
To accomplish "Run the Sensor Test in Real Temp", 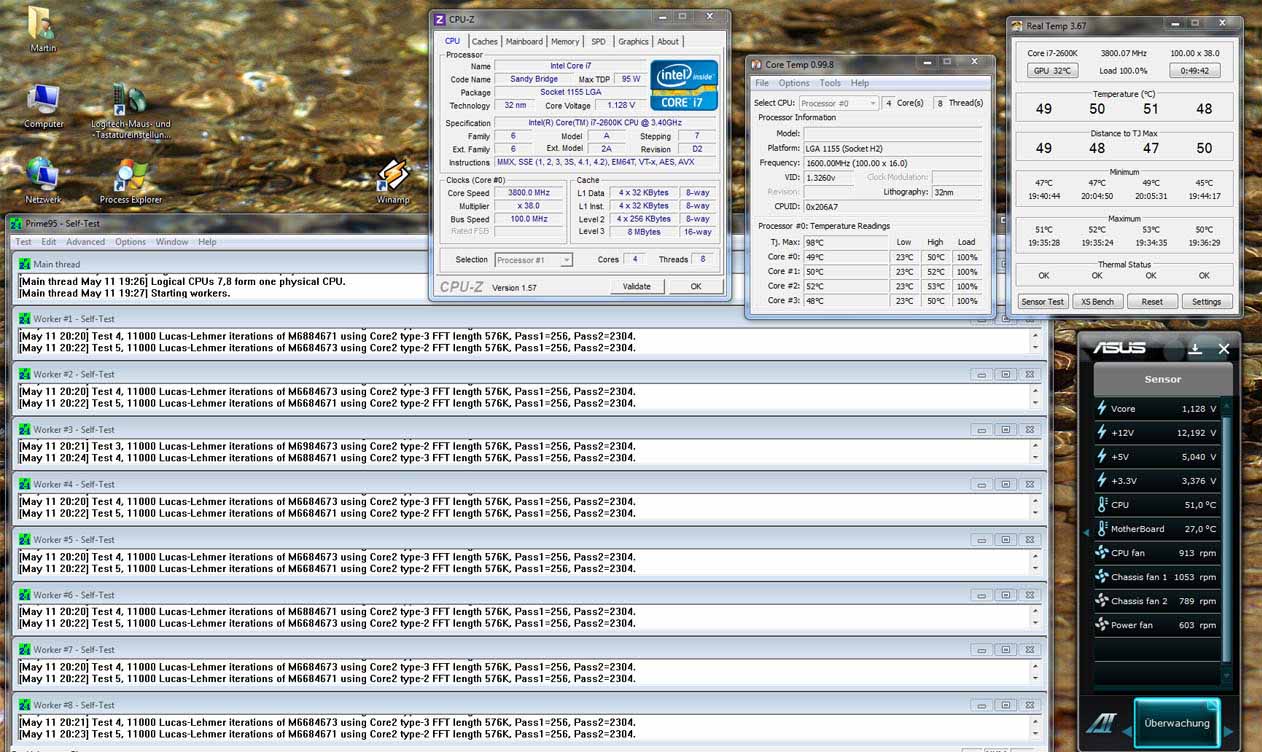I will click(1042, 301).
